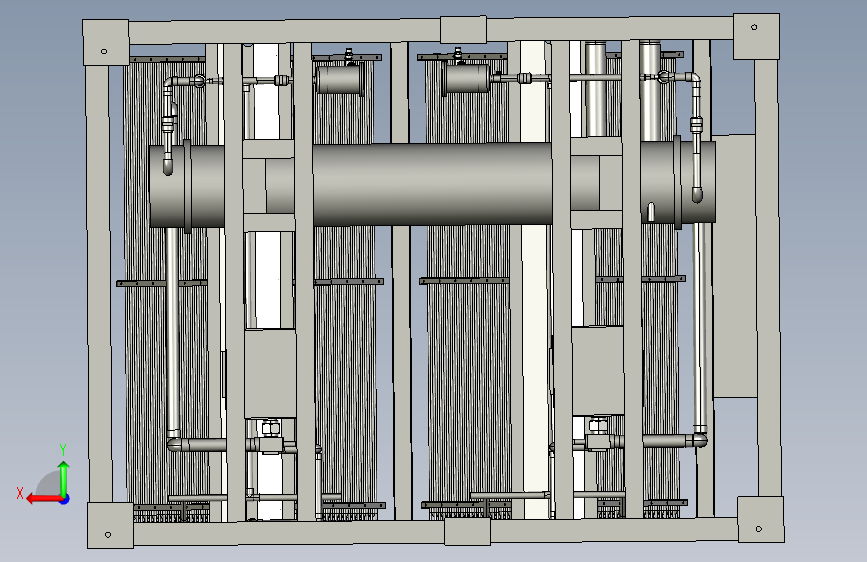Click the red "X" axis label
Image resolution: width=867 pixels, height=562 pixels.
[x=20, y=493]
